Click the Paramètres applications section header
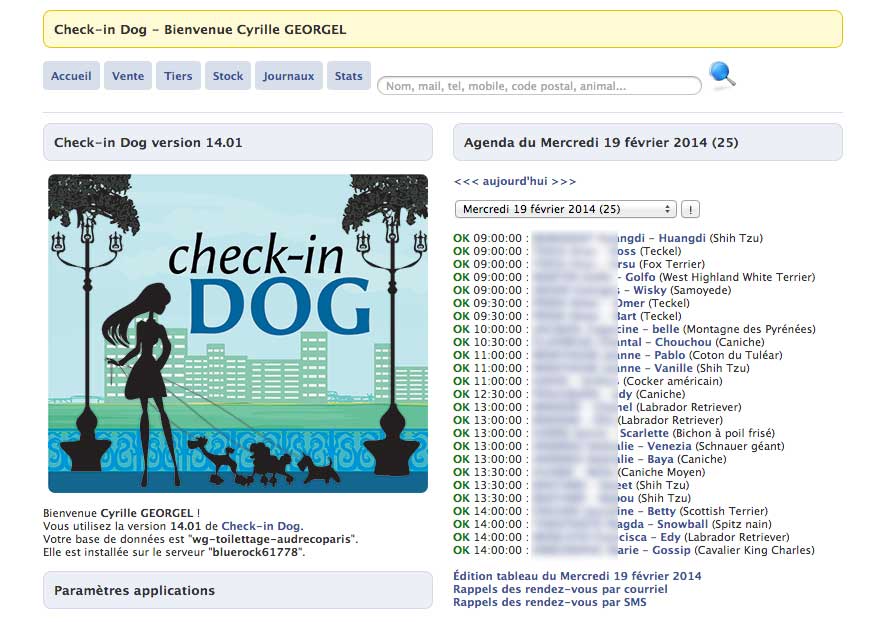 pos(238,590)
